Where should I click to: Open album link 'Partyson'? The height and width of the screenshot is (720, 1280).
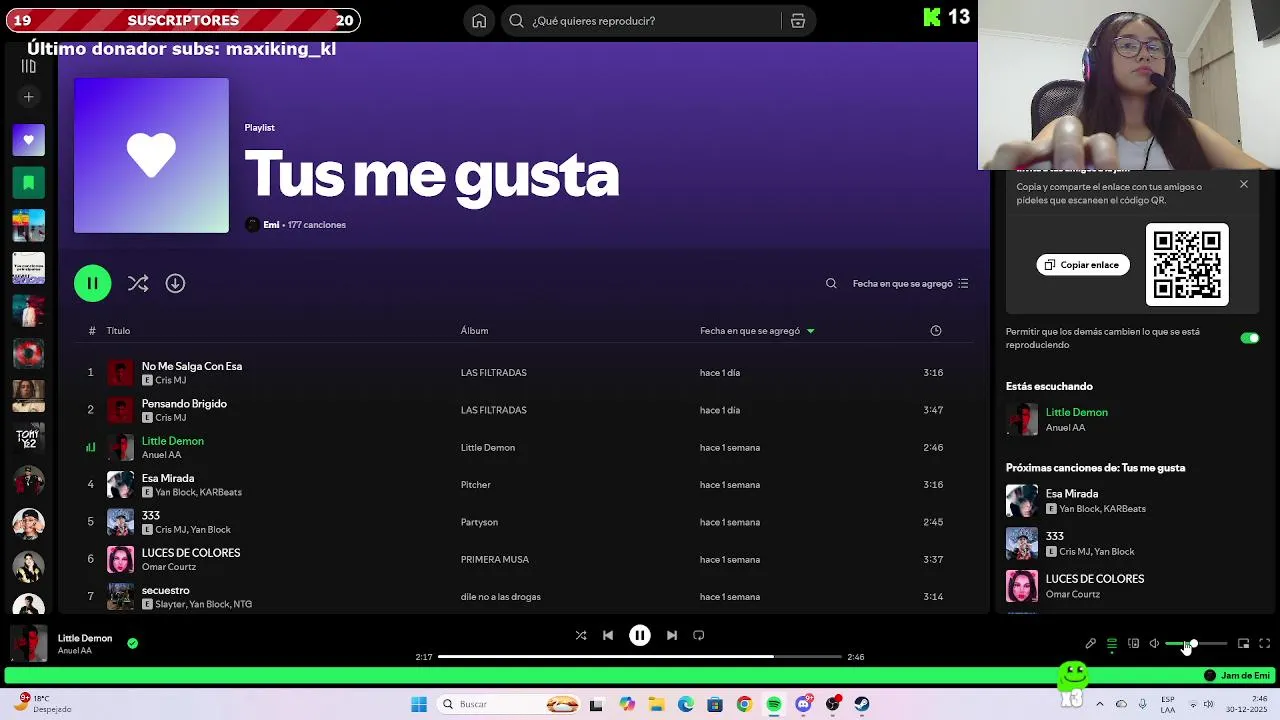click(479, 522)
